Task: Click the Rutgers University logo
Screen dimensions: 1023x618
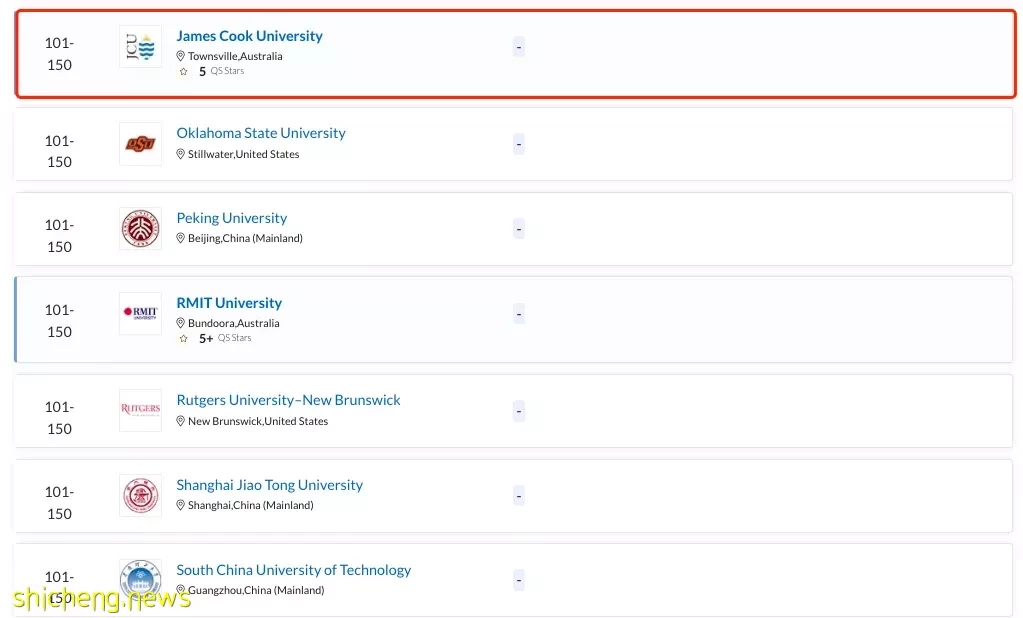Action: coord(140,410)
